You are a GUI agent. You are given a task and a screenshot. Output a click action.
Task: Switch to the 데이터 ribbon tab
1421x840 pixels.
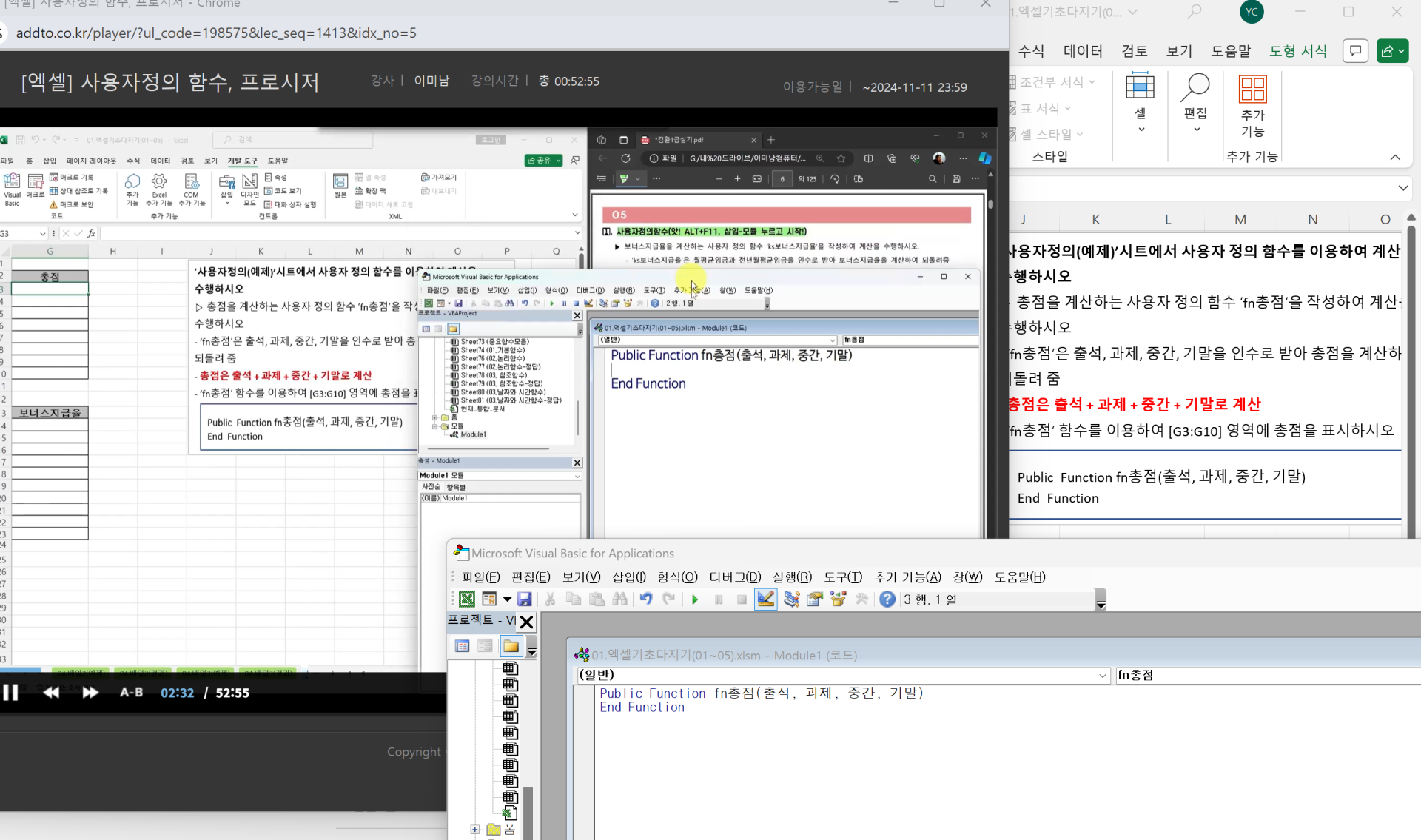click(x=1082, y=51)
